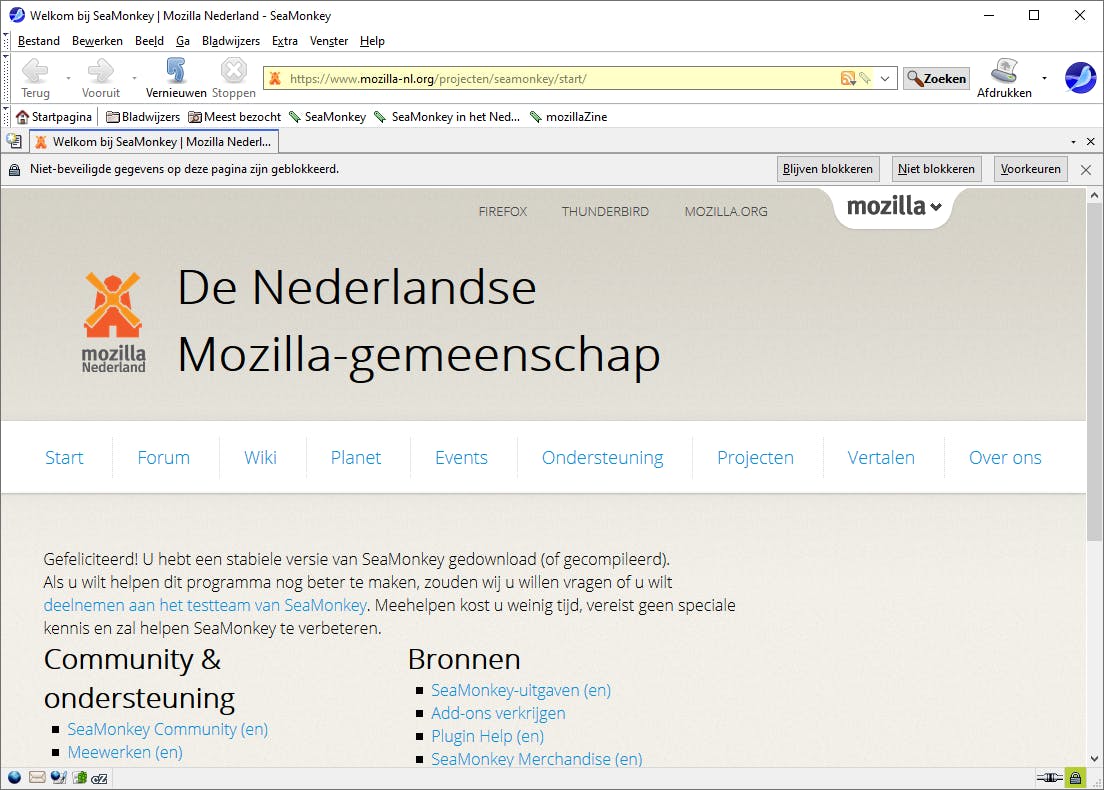Open Mail & Newsgroups from the status bar envelope
Screen dimensions: 1104x790
click(37, 777)
